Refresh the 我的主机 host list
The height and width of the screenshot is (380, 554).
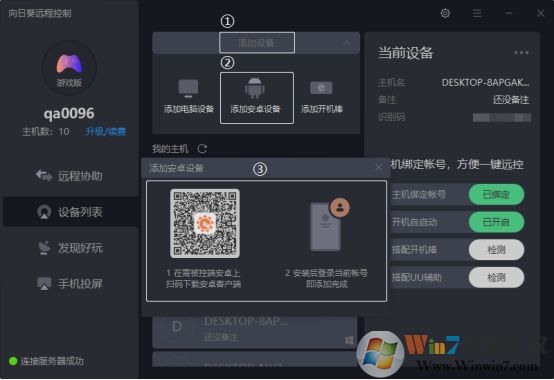point(202,149)
